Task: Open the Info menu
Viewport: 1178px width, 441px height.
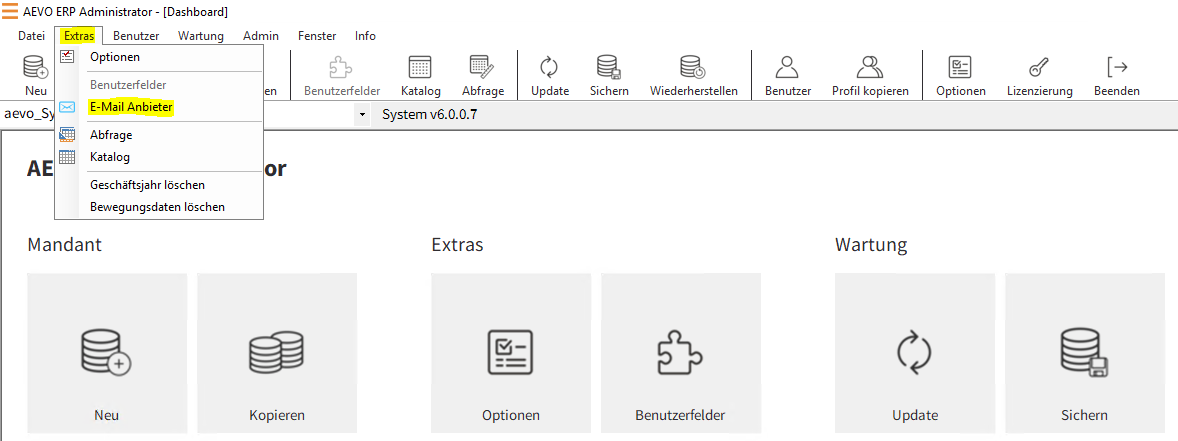Action: pyautogui.click(x=365, y=35)
